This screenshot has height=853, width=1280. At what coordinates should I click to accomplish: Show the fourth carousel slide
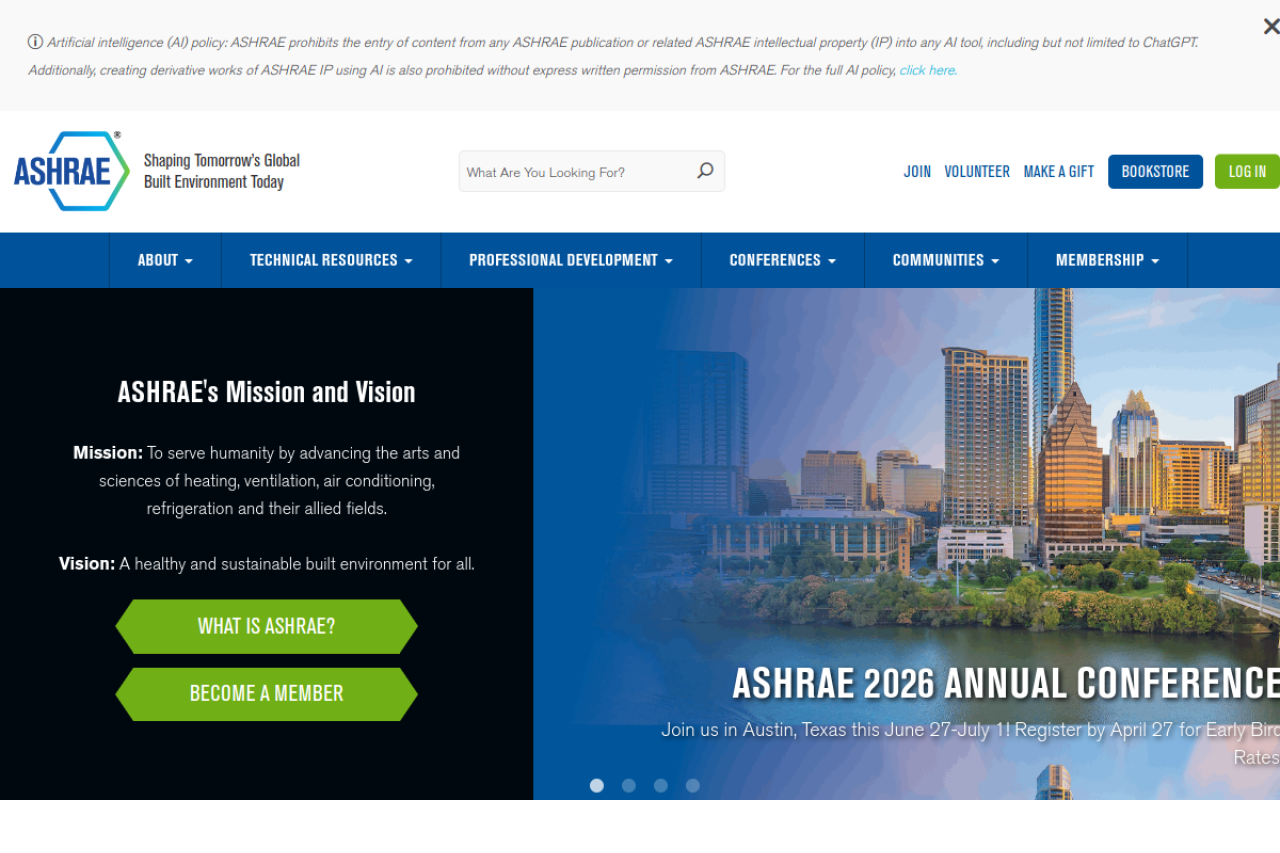click(x=693, y=786)
